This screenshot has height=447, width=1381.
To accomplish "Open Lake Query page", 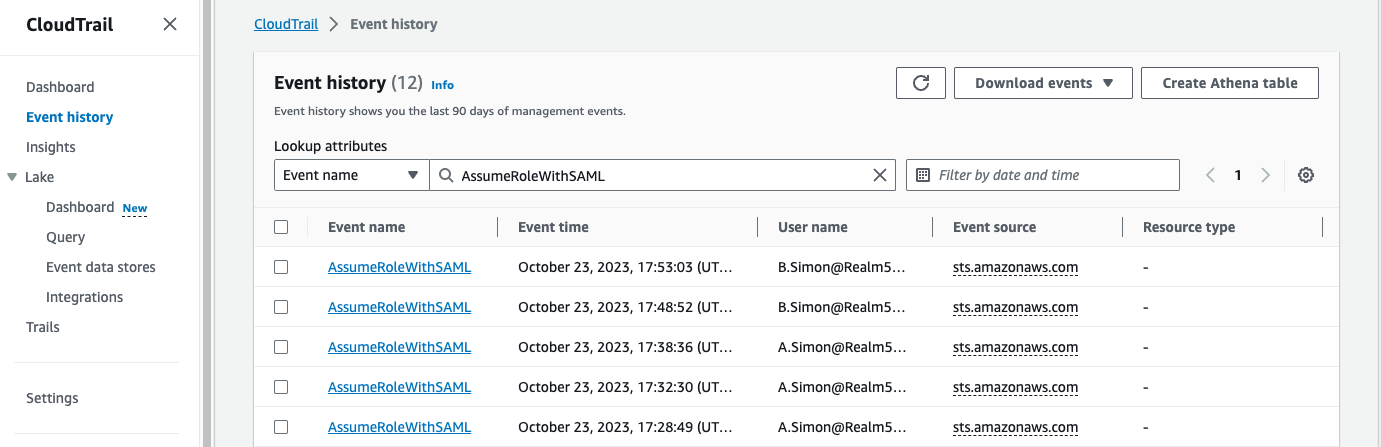I will (x=65, y=237).
